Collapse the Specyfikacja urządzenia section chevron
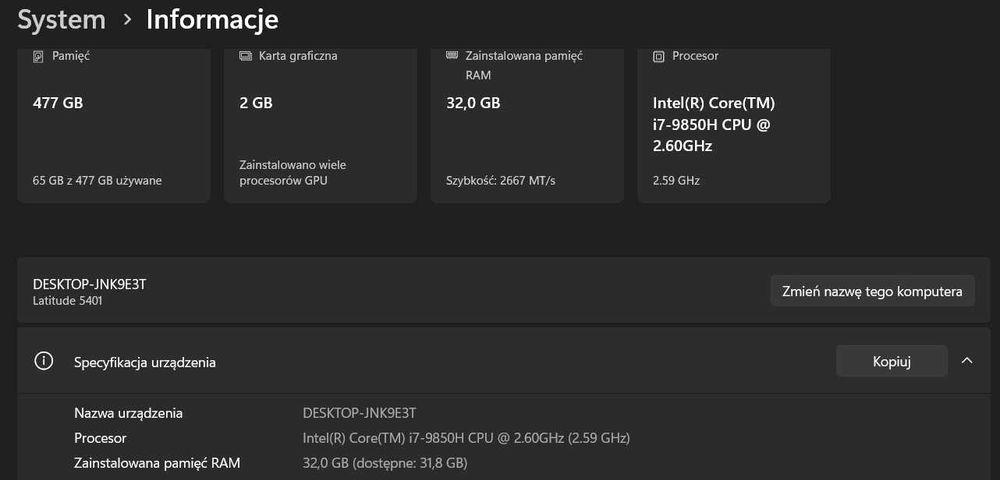This screenshot has width=1000, height=480. coord(967,361)
